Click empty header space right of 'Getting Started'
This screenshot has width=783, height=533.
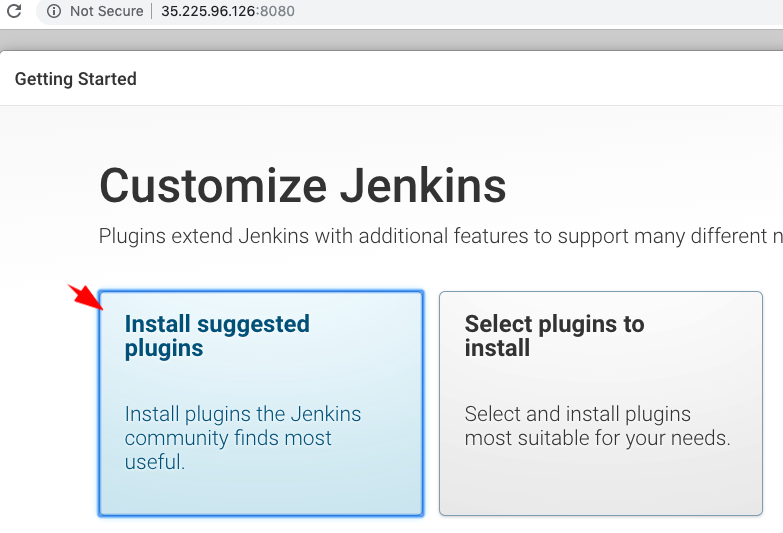pos(450,79)
